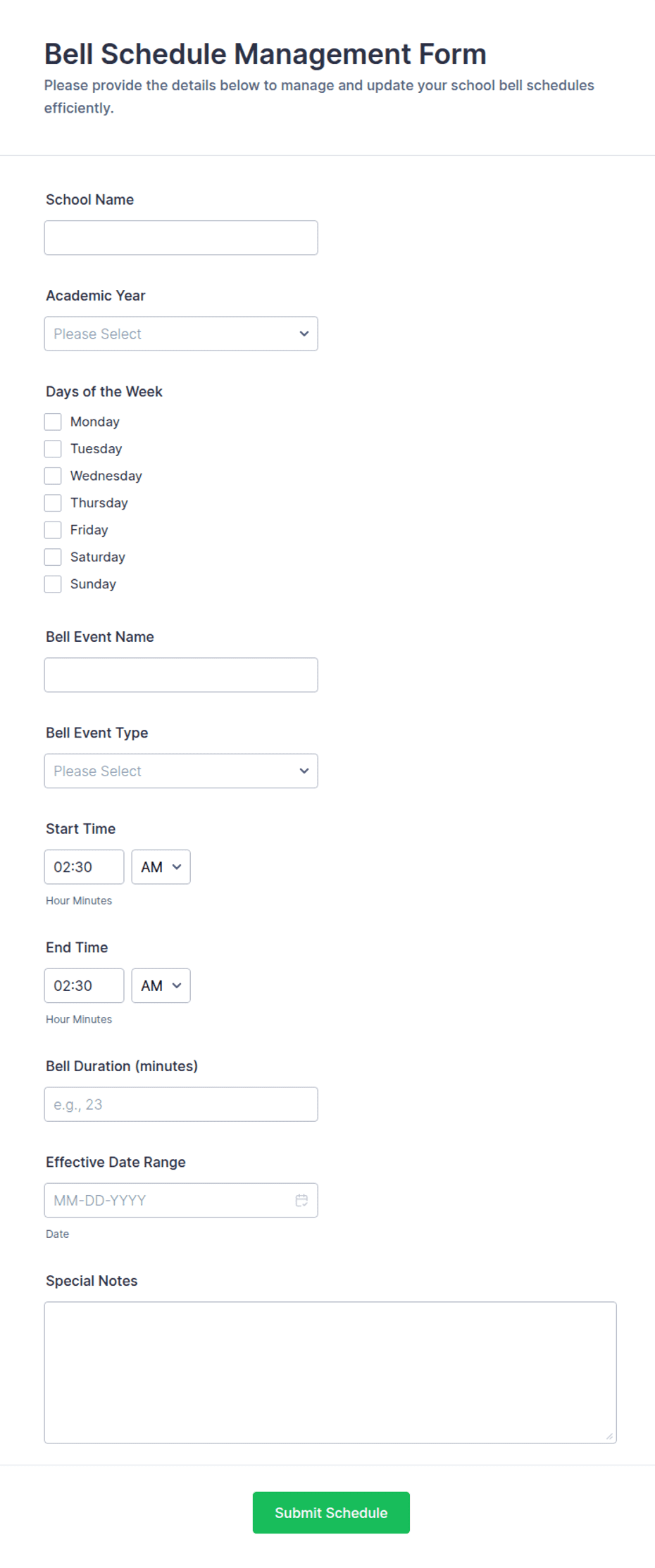Screen dimensions: 655x1568
Task: Check the Monday checkbox
Action: [53, 422]
